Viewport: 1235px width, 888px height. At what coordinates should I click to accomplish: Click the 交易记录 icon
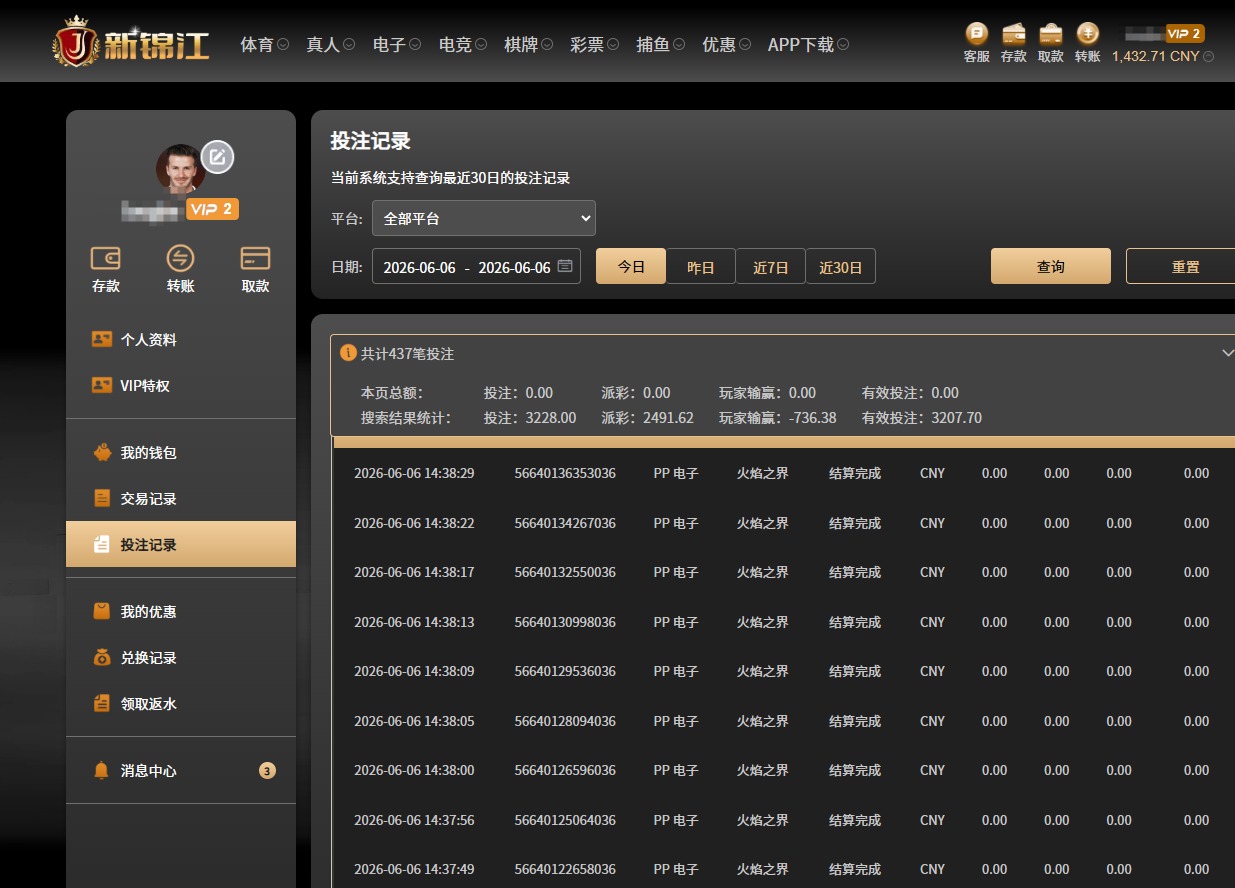[x=102, y=498]
